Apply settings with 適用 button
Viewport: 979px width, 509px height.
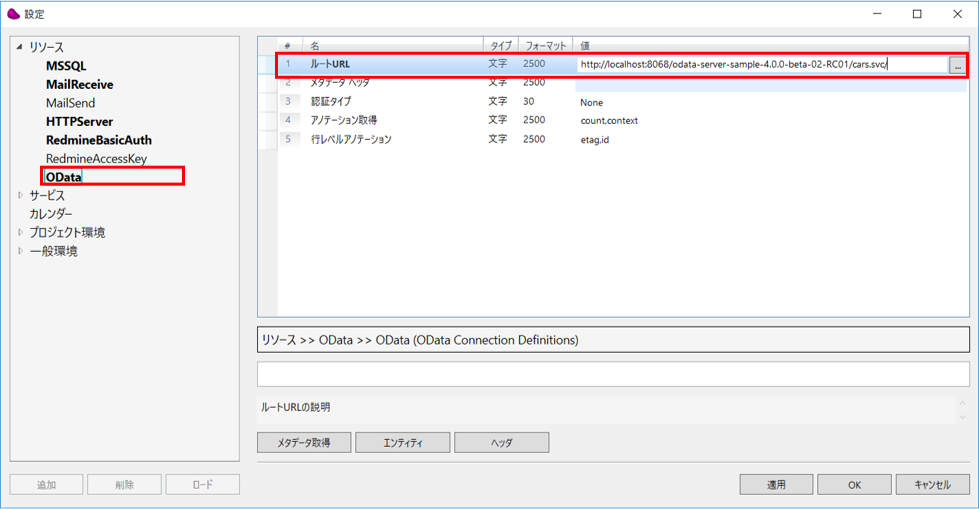click(776, 484)
